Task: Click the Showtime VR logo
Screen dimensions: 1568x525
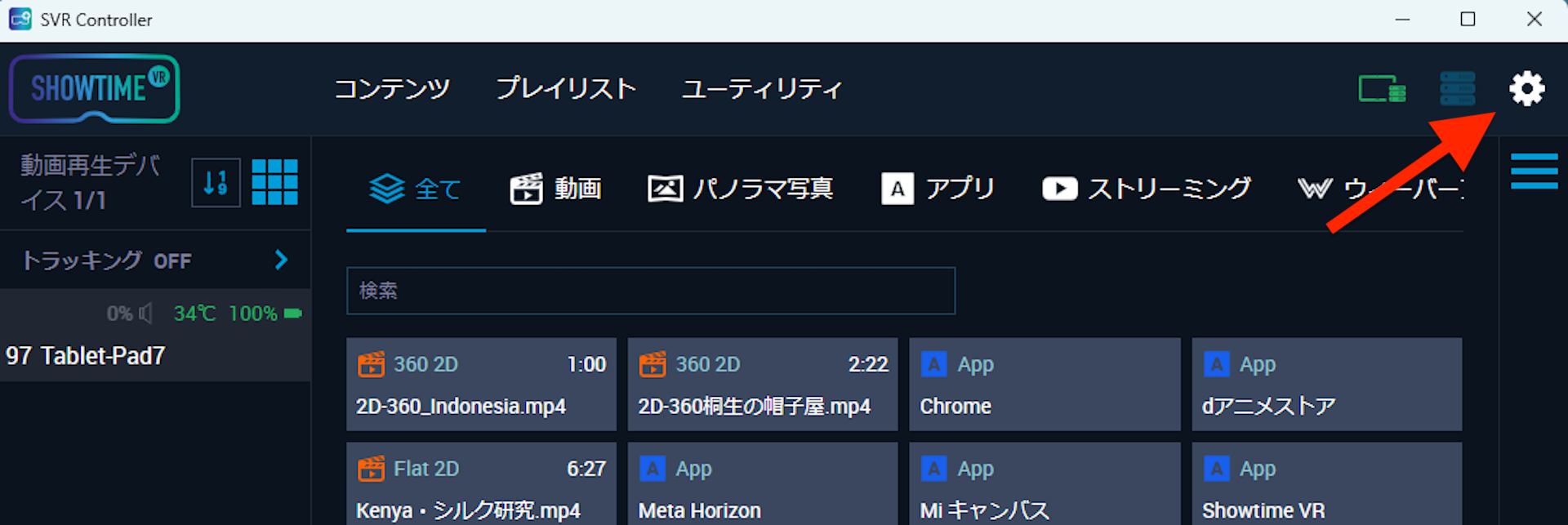Action: [94, 88]
